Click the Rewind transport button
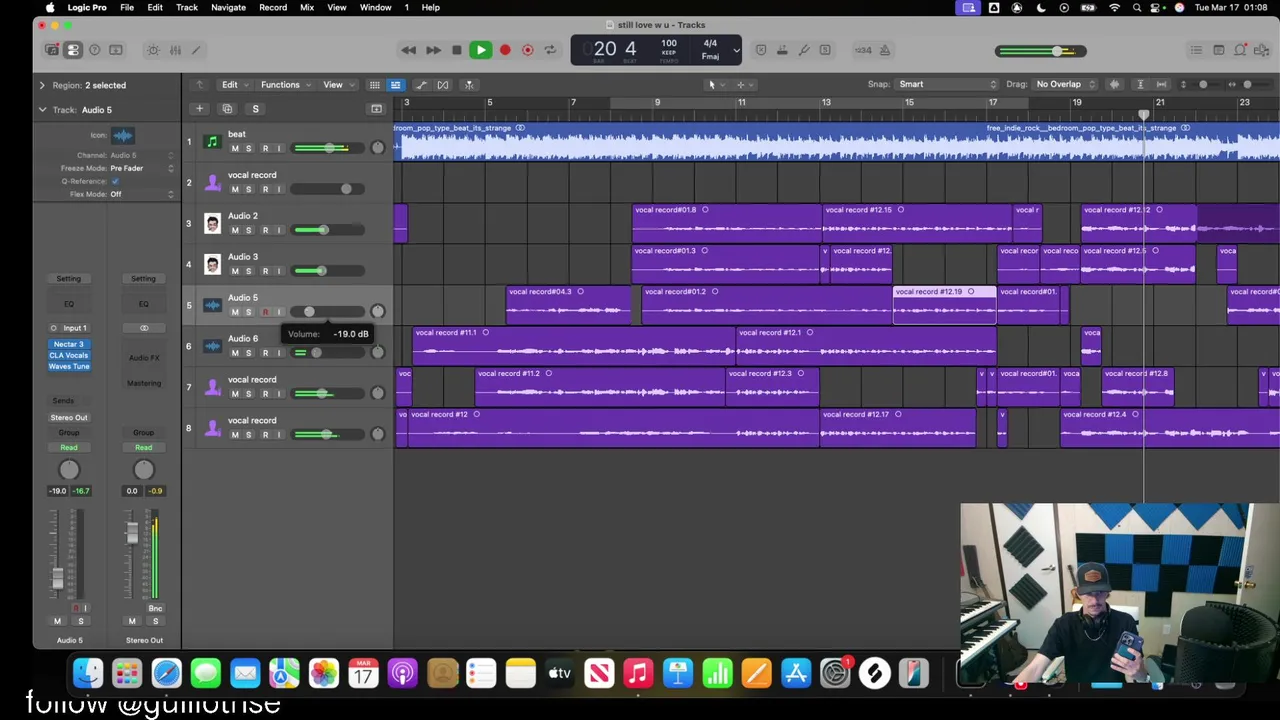Screen dimensions: 1280x720 click(409, 50)
